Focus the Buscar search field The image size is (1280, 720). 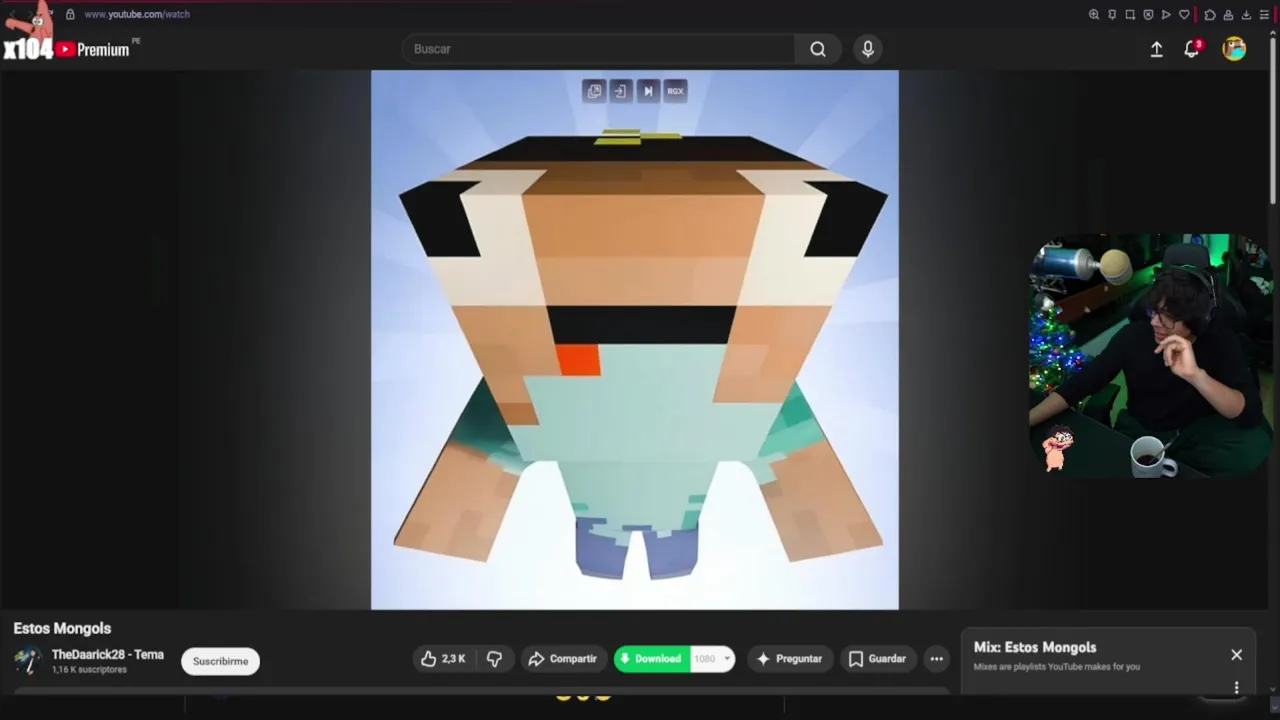click(x=598, y=49)
